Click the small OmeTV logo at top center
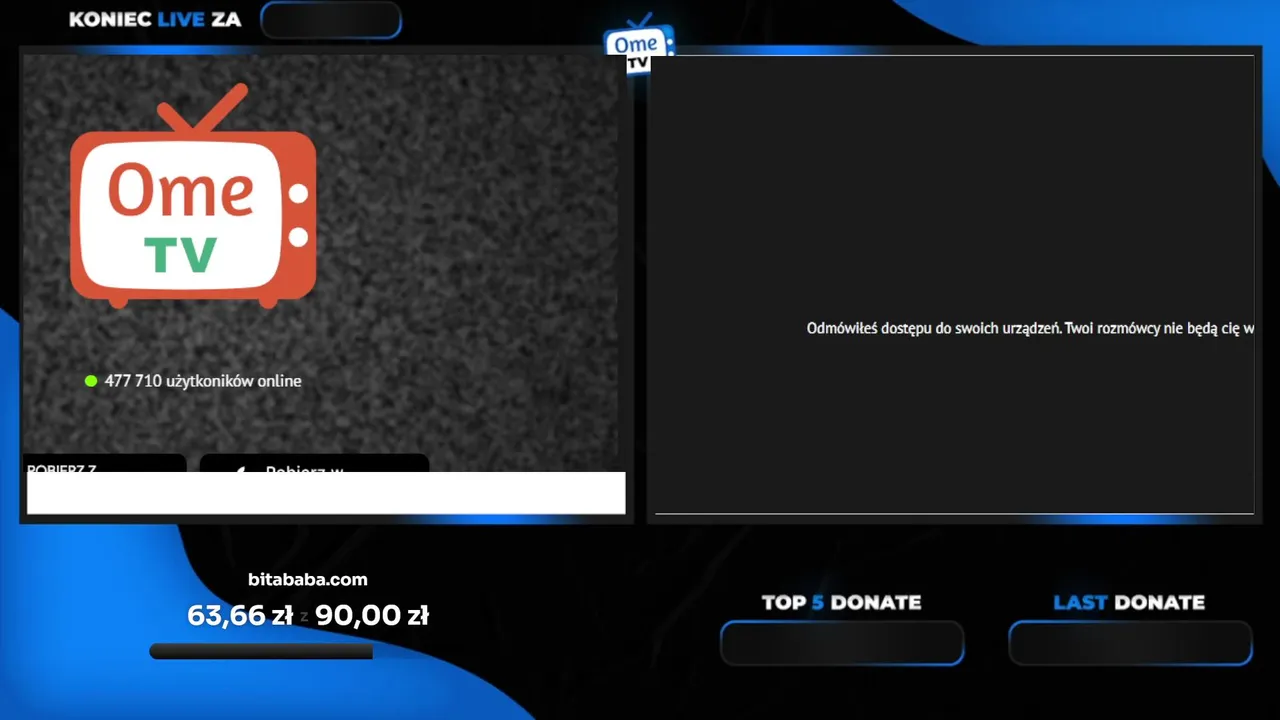The width and height of the screenshot is (1280, 720). (x=639, y=43)
